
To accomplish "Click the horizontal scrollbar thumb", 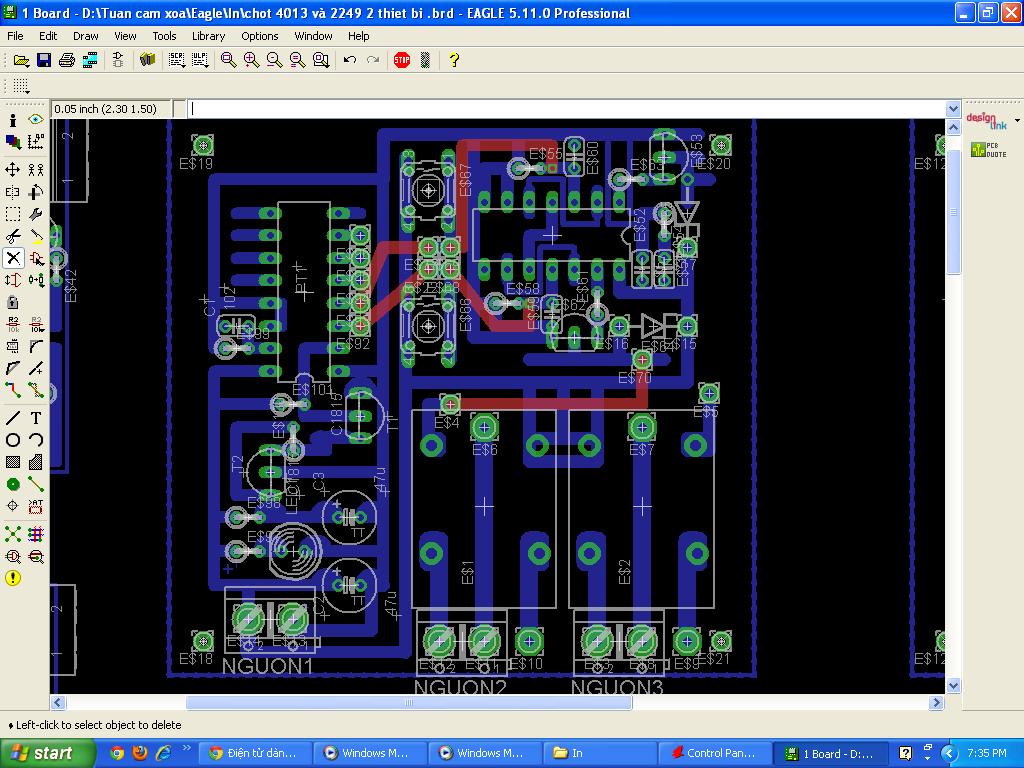I will point(408,703).
